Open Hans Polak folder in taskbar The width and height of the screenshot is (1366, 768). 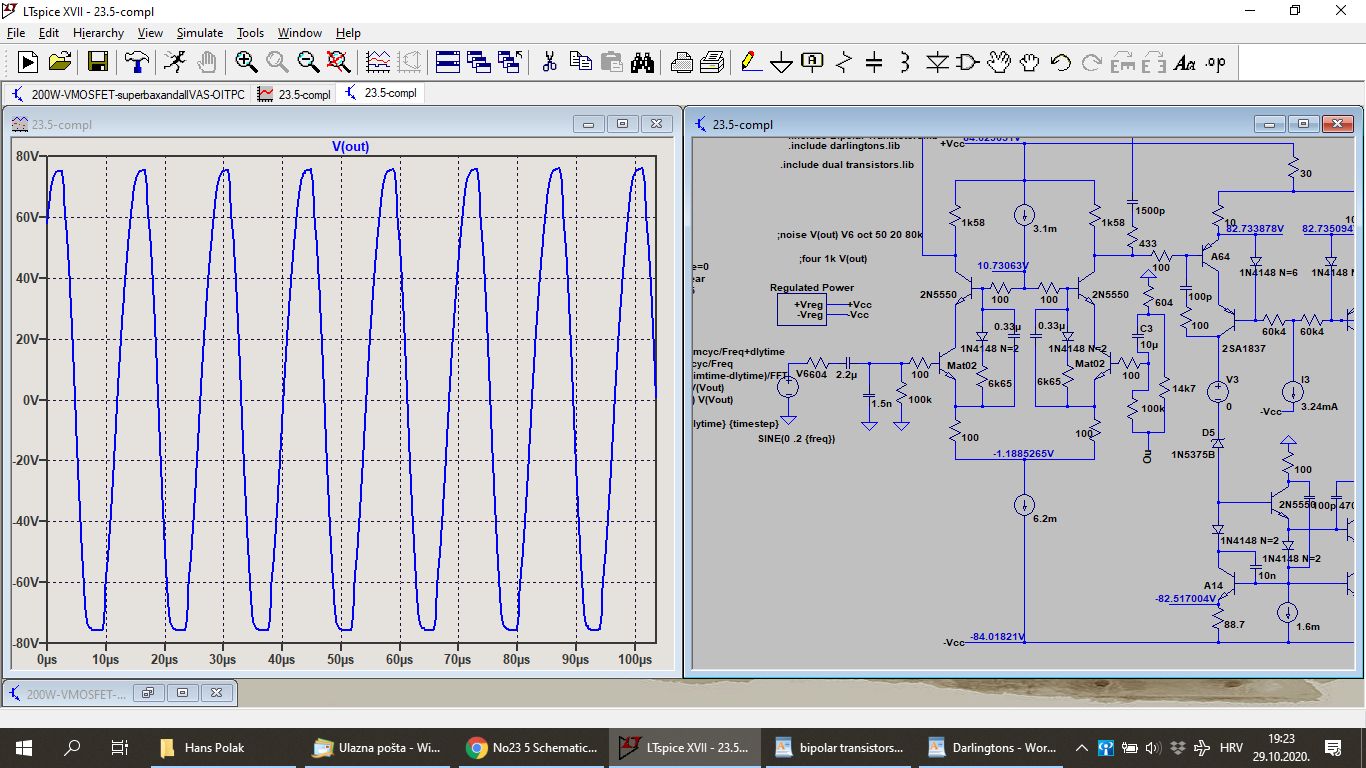(224, 747)
